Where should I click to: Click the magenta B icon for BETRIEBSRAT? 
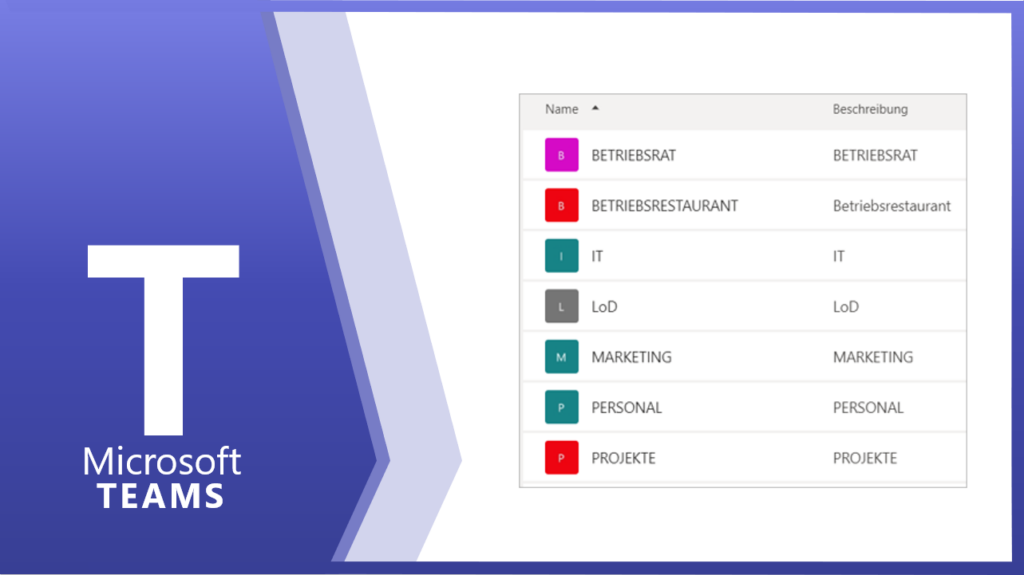561,155
